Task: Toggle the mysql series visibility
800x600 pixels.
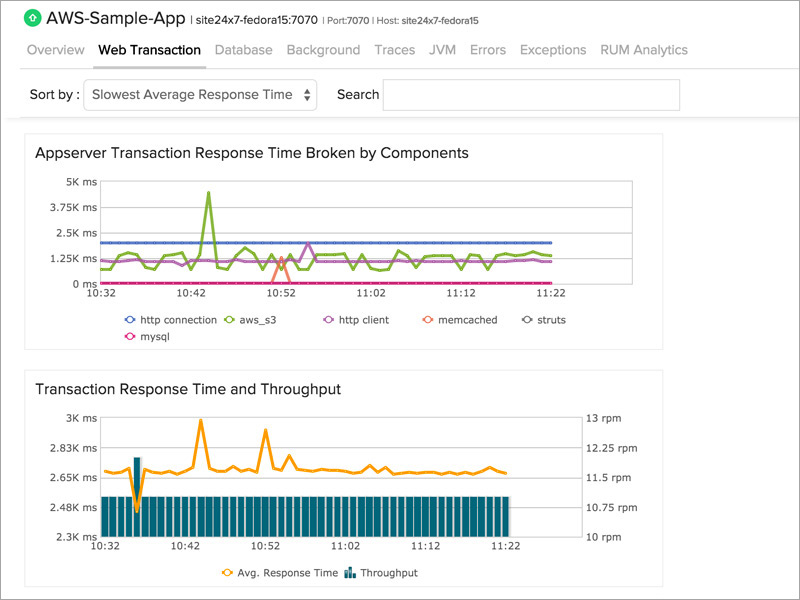Action: click(x=128, y=338)
